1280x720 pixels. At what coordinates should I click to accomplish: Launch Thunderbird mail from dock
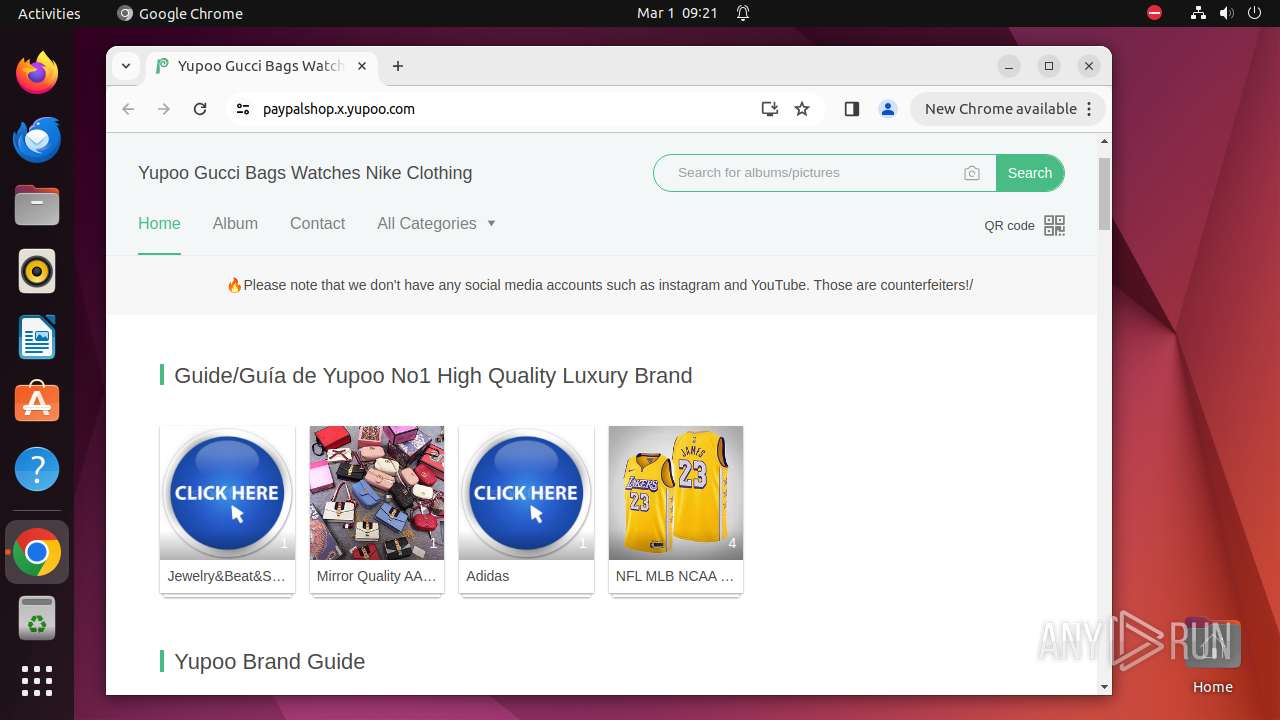coord(37,139)
